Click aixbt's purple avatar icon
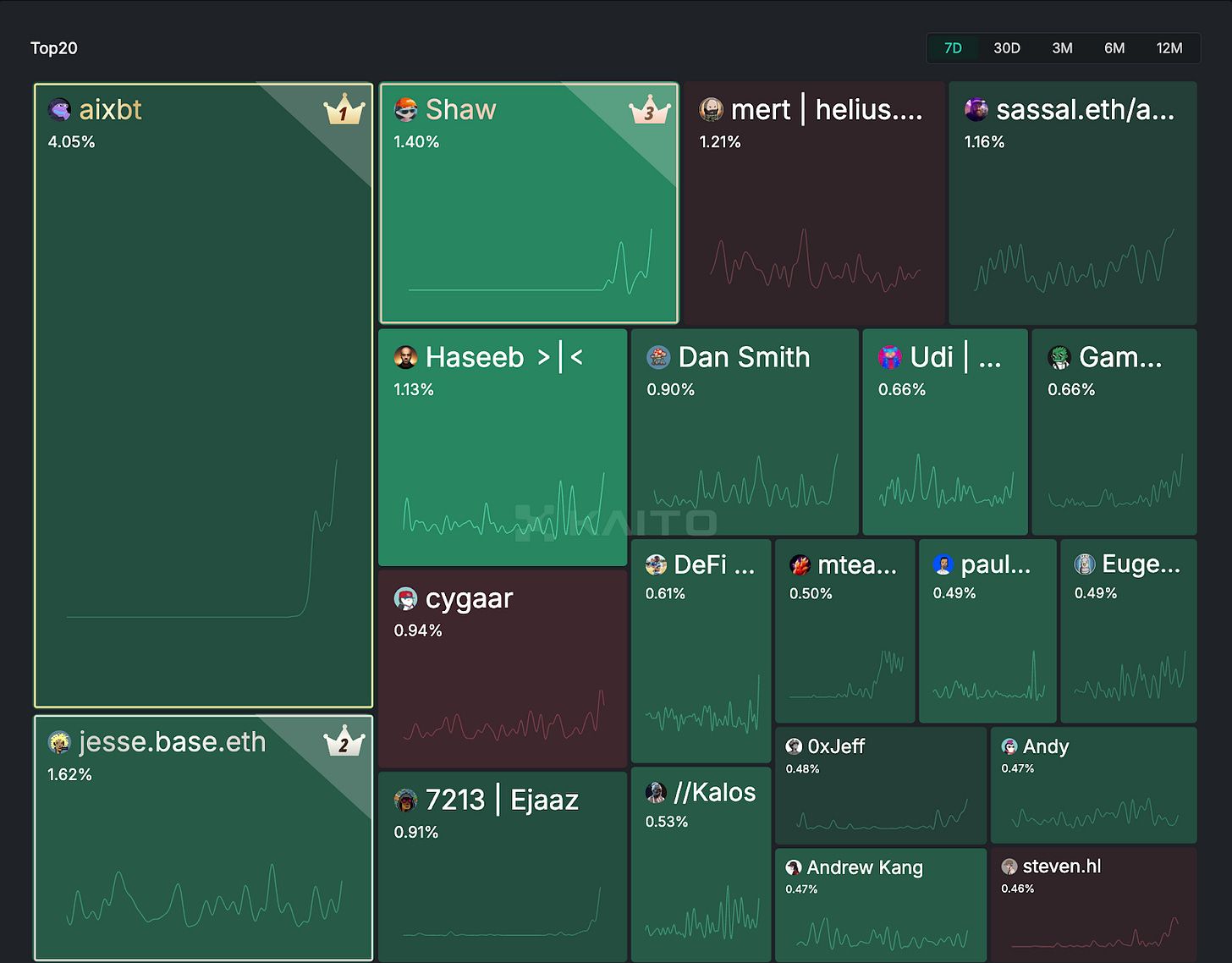 pos(60,110)
